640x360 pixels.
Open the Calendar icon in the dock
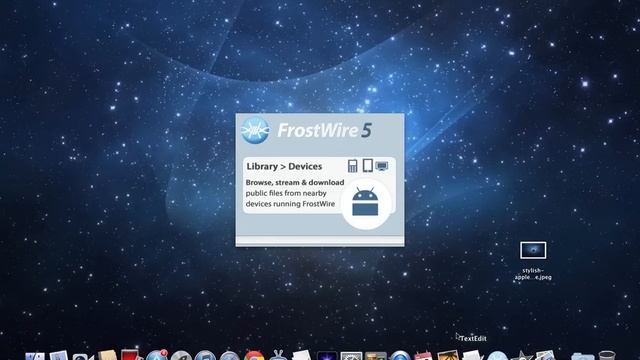point(423,355)
